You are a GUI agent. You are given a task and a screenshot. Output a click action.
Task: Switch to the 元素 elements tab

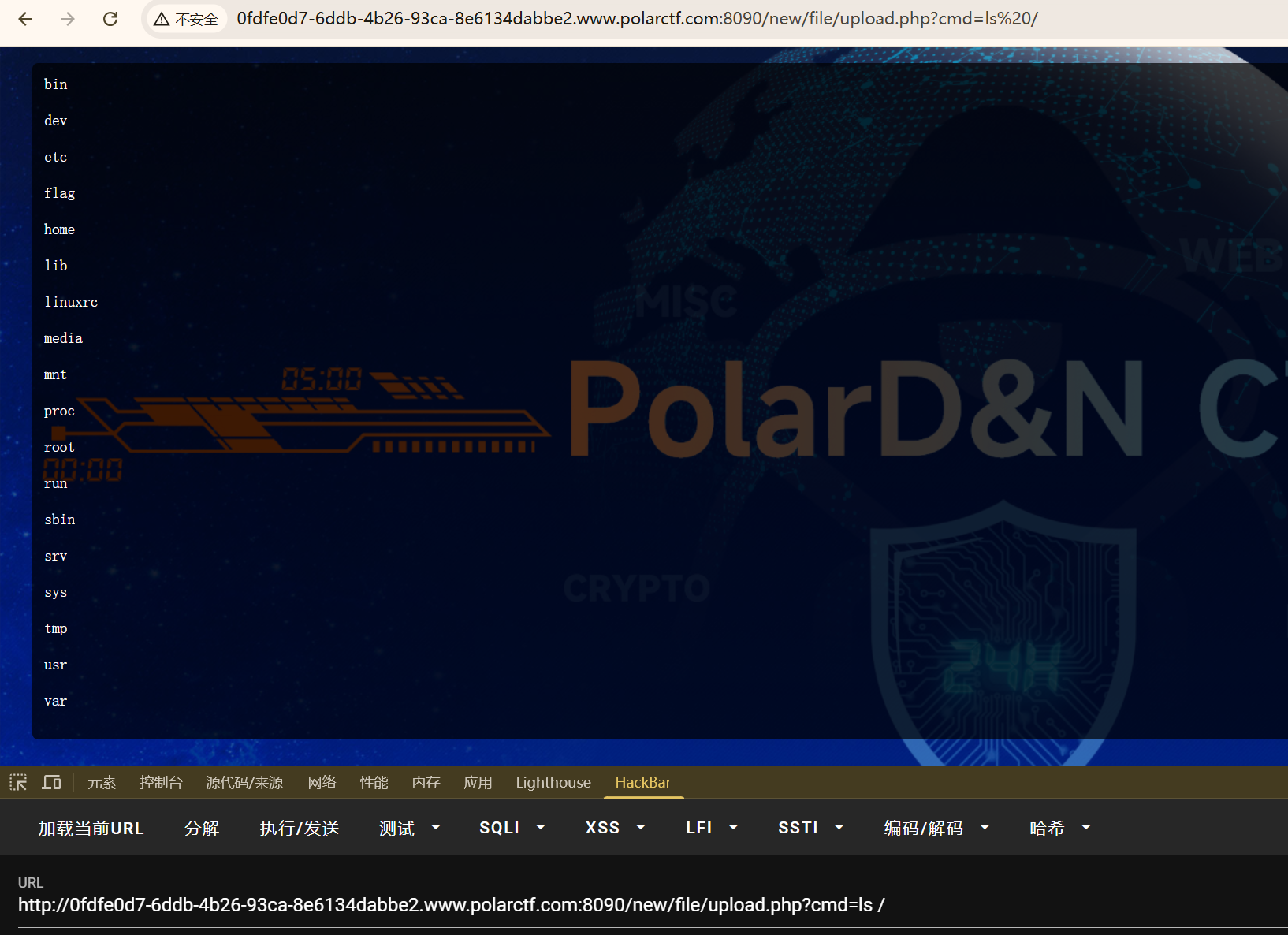click(101, 782)
